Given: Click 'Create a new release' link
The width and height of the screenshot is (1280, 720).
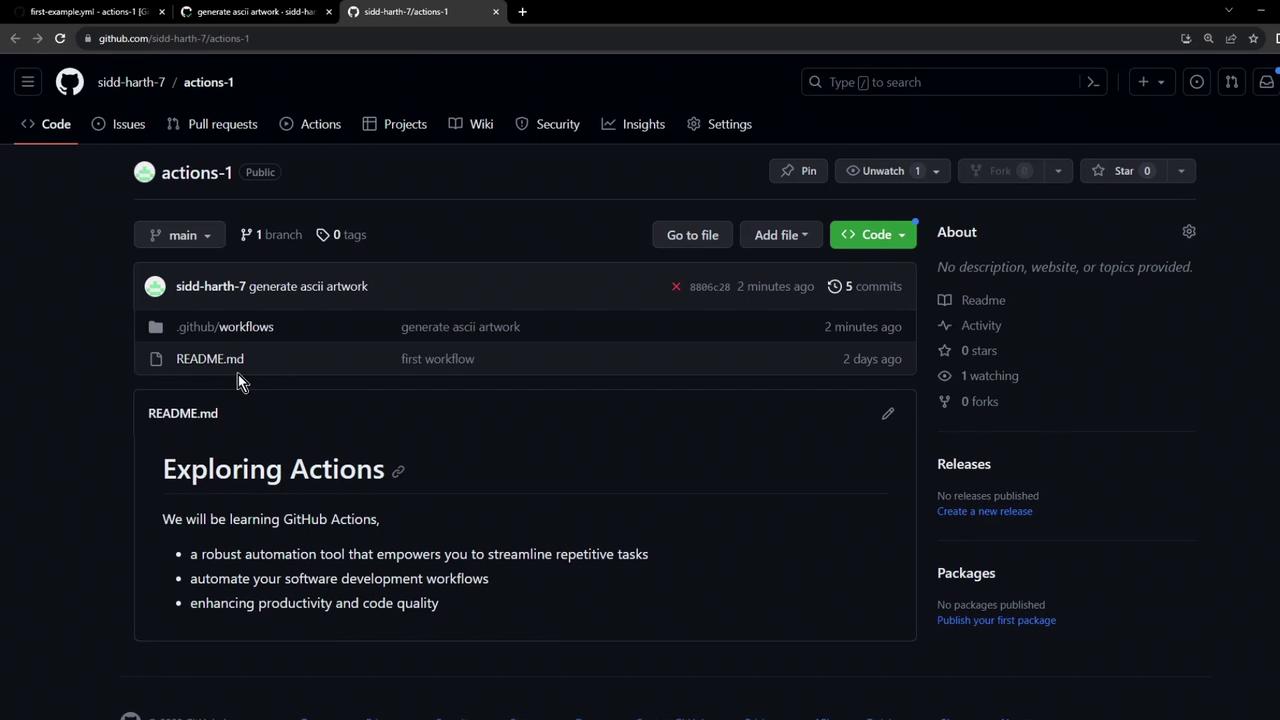Looking at the screenshot, I should pyautogui.click(x=985, y=511).
